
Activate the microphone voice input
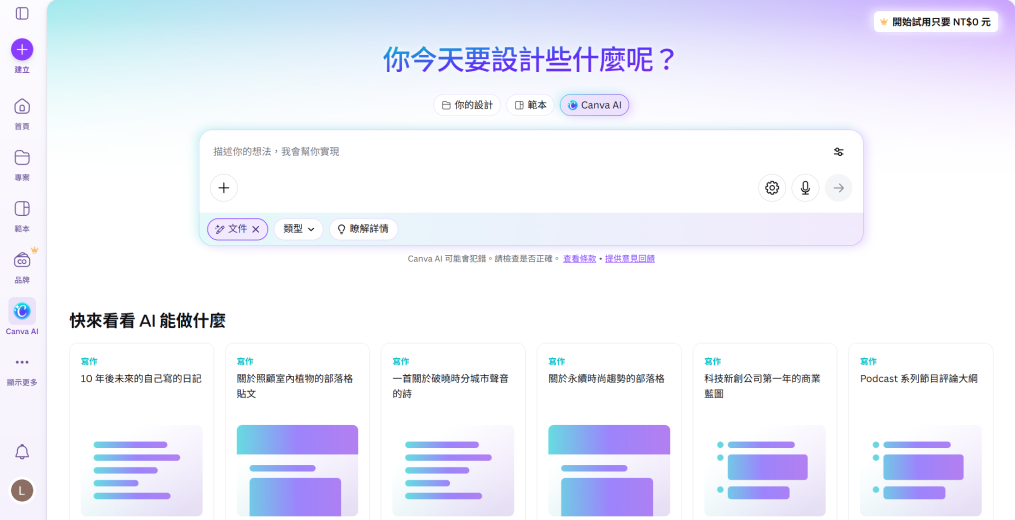tap(805, 188)
